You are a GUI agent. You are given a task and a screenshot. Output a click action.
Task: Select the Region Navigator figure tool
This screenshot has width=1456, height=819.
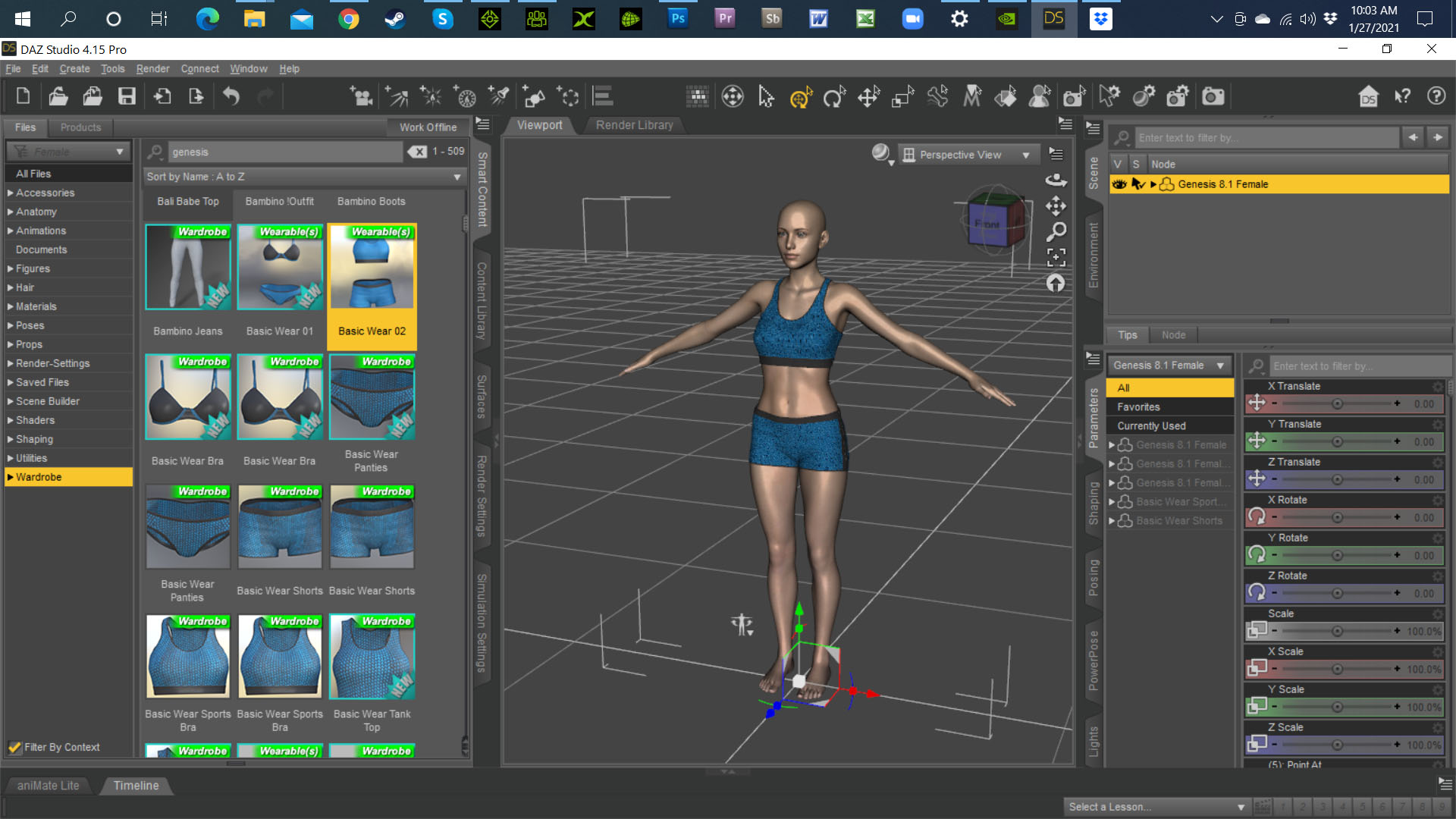point(1040,96)
